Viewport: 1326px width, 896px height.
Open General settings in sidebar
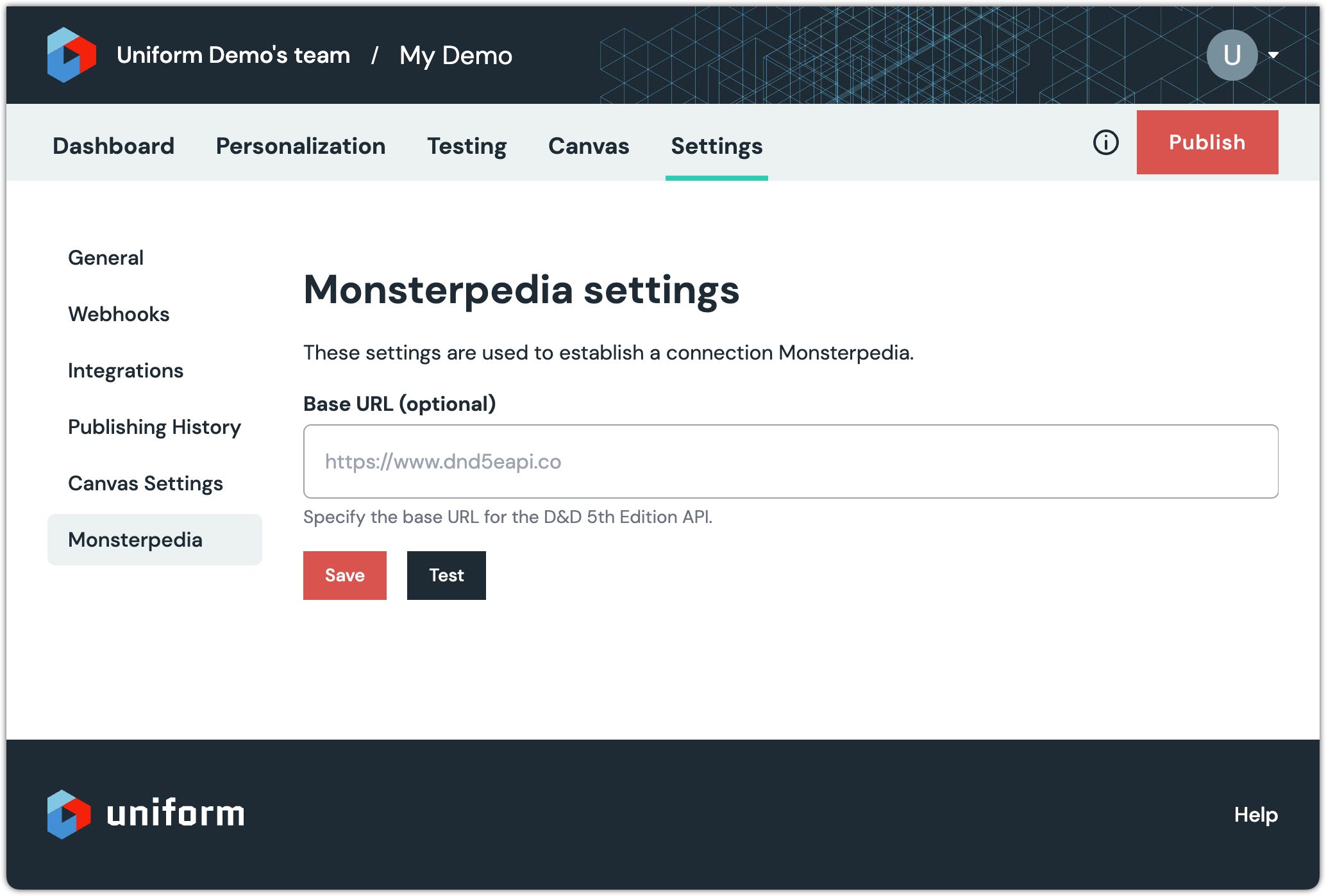106,258
